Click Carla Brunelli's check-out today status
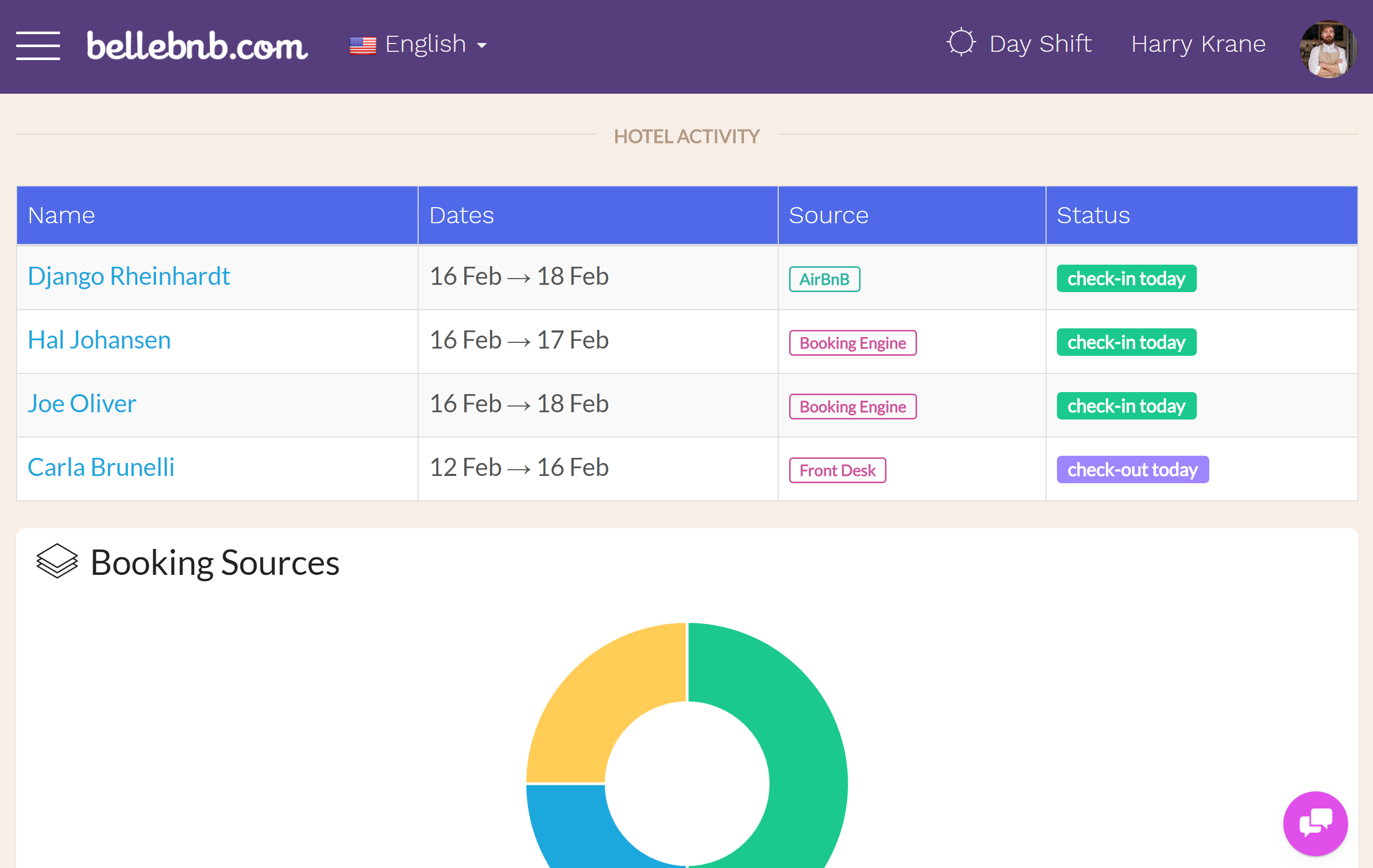 click(1133, 470)
